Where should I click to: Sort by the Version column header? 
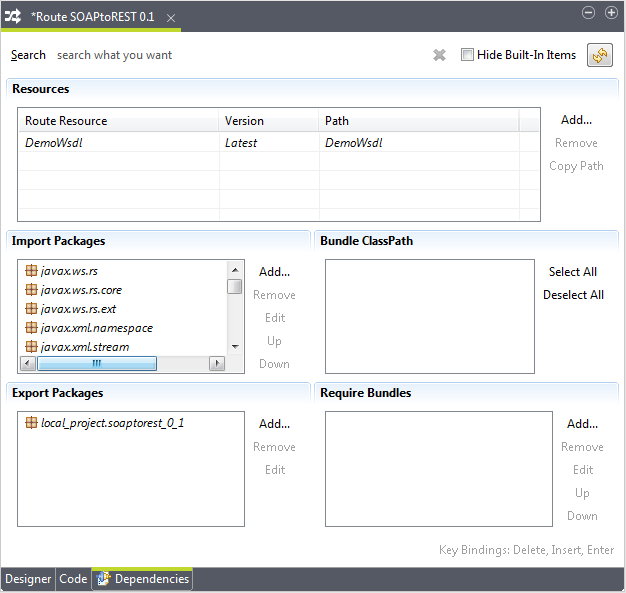click(x=268, y=121)
